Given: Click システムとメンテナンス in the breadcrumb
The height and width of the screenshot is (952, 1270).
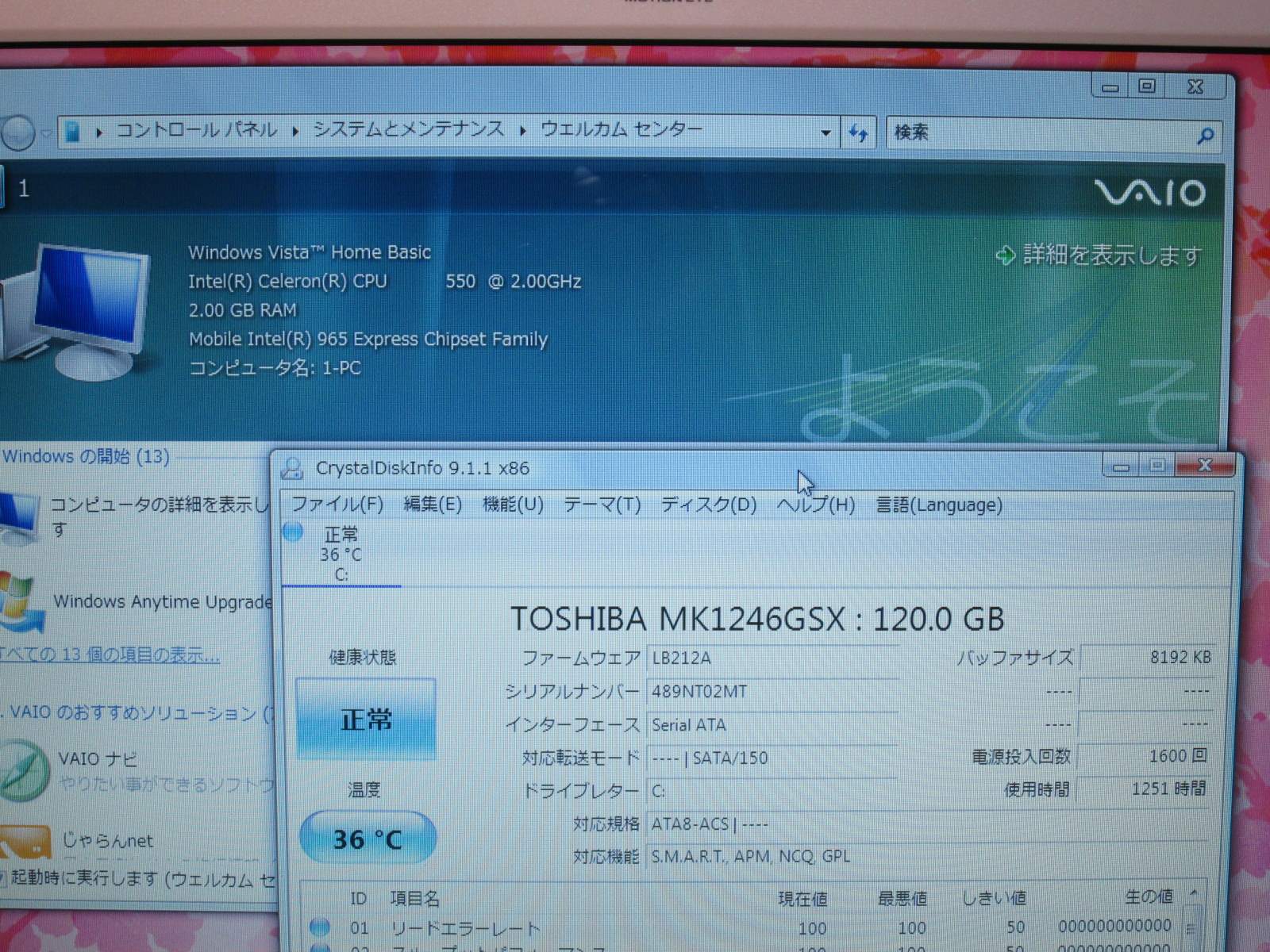Looking at the screenshot, I should (409, 129).
